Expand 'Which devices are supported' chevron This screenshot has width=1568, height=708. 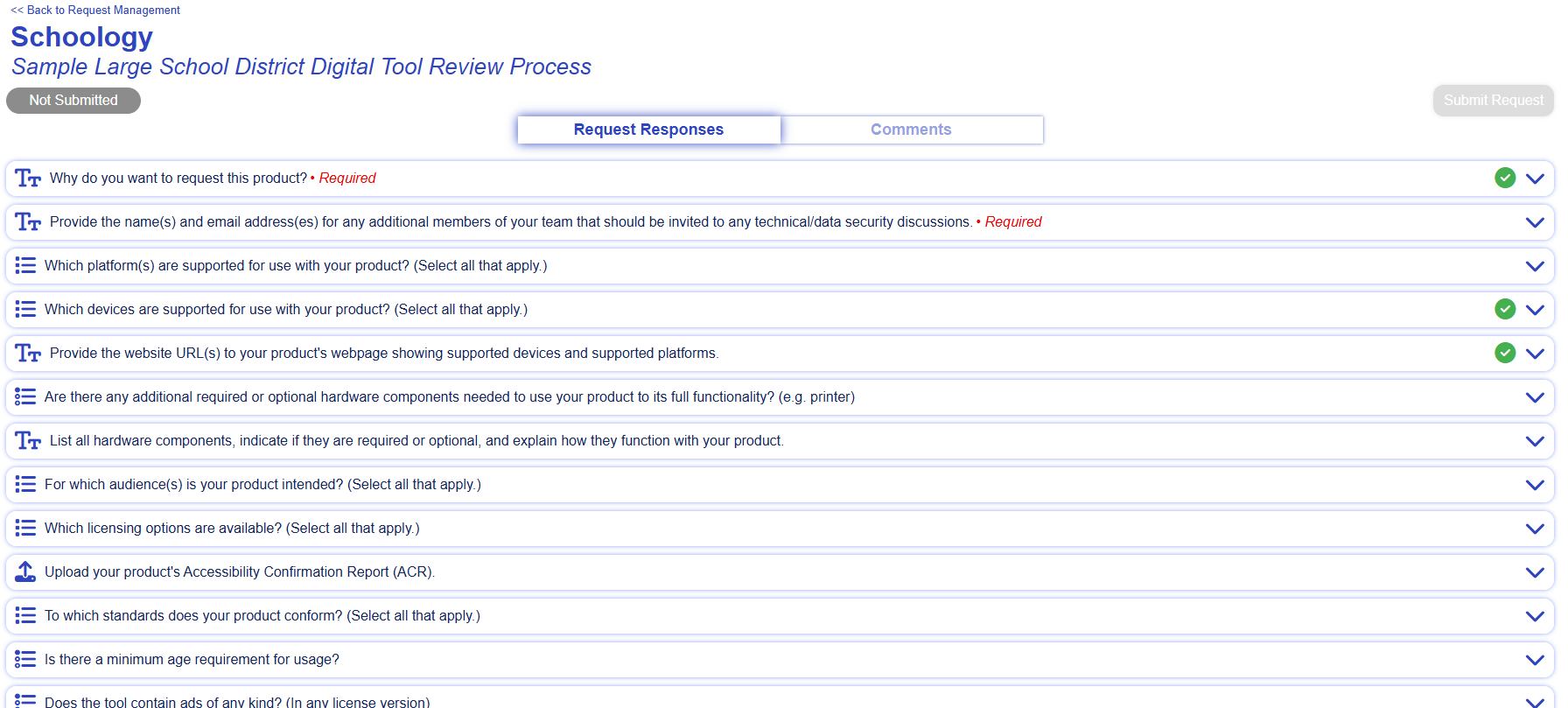[1535, 310]
